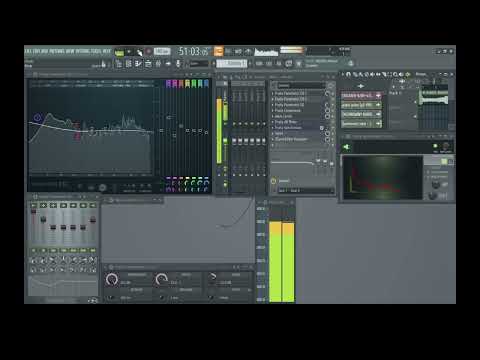Viewport: 480px width, 360px height.
Task: Select the bottom green pattern clip in picker
Action: [x=361, y=124]
